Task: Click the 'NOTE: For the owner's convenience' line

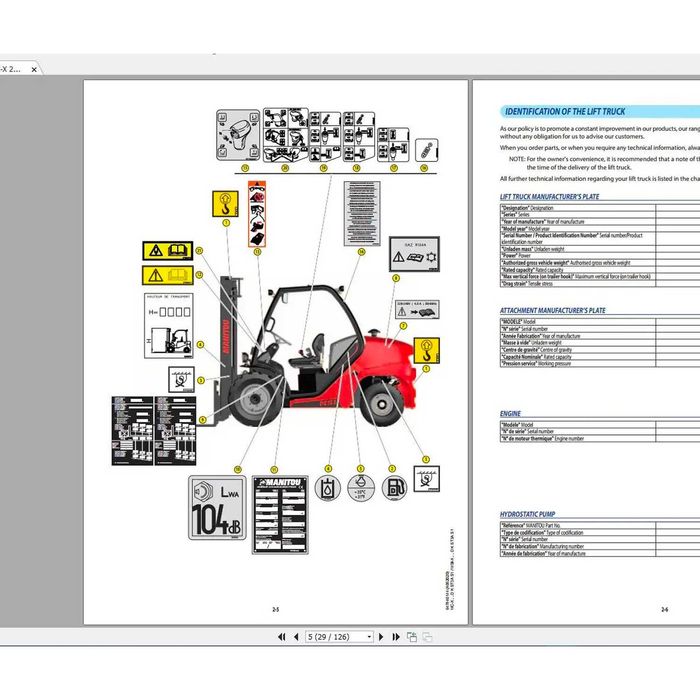Action: (604, 159)
